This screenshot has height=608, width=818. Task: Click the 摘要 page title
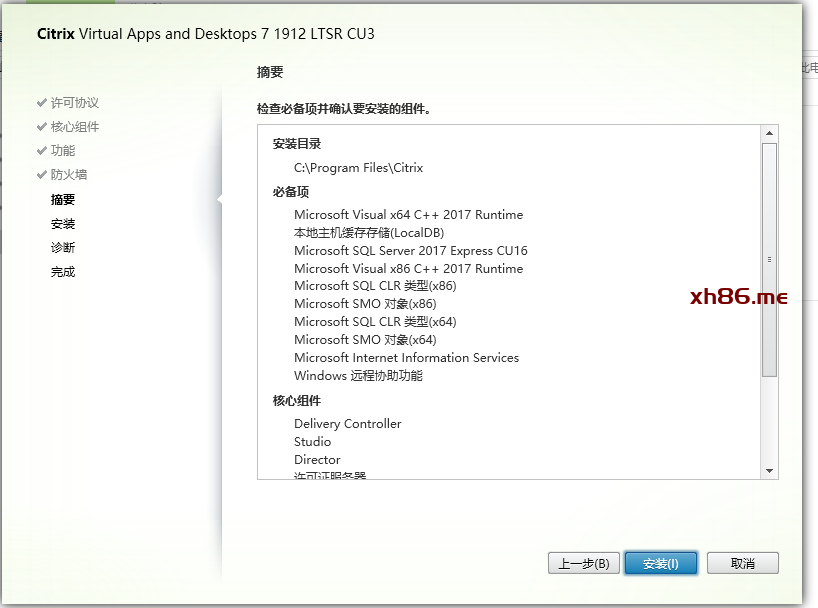(x=270, y=72)
